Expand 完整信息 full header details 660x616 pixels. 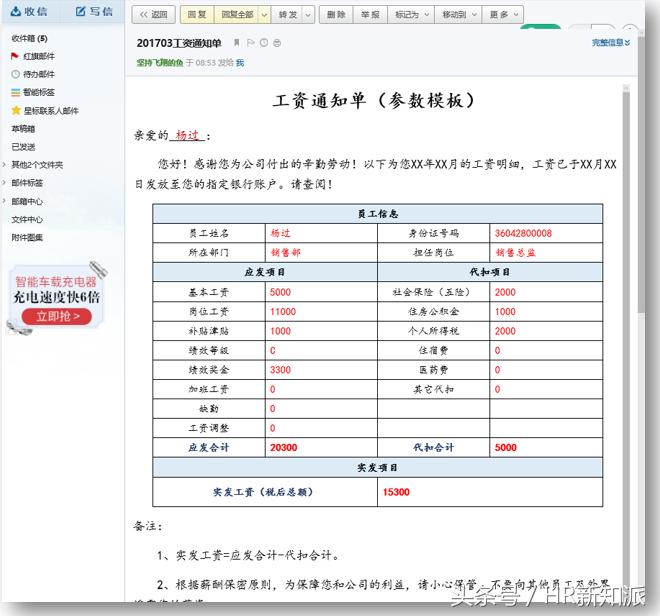coord(611,43)
